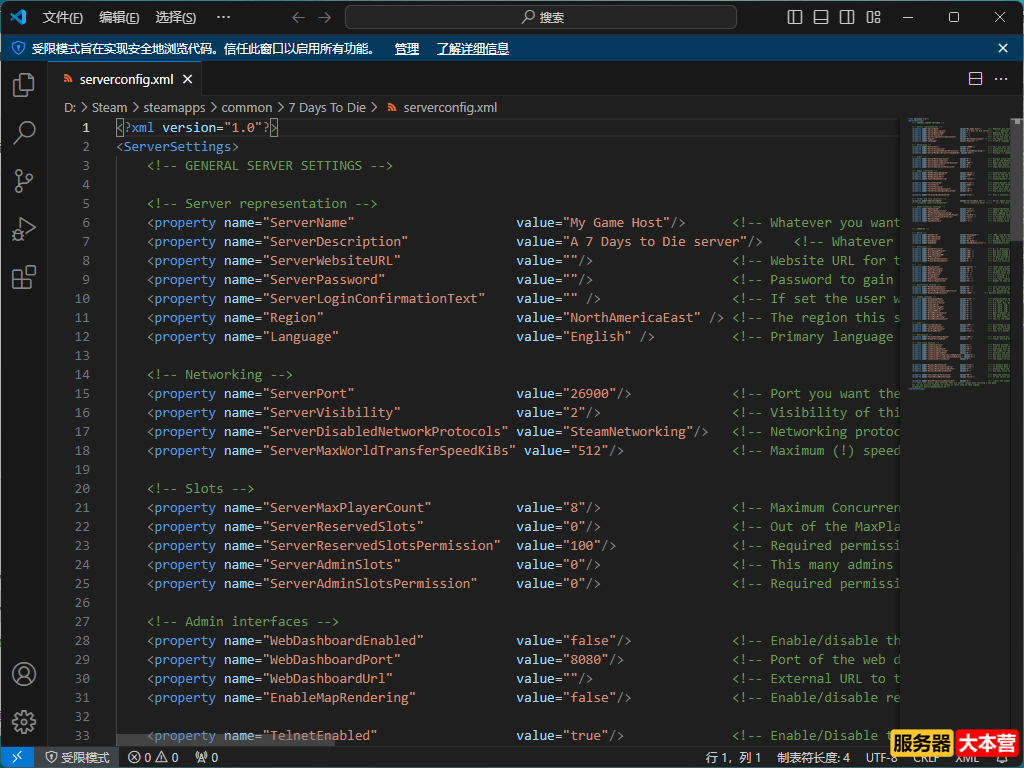Open the Source Control view
The image size is (1024, 768).
point(24,181)
